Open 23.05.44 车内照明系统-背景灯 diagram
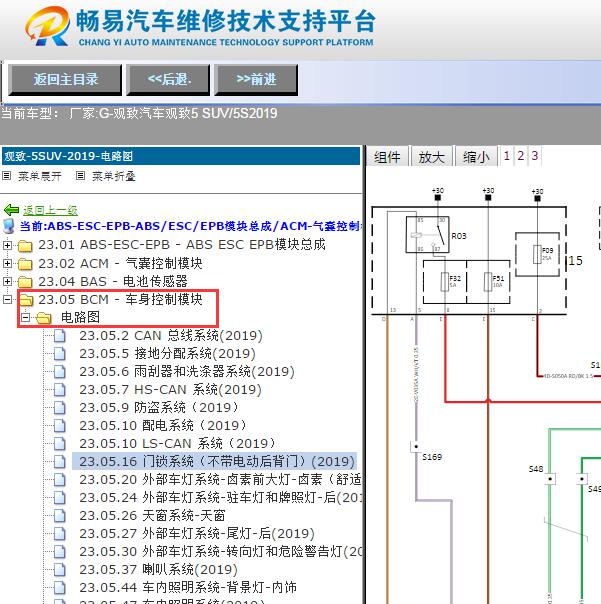The height and width of the screenshot is (604, 601). [188, 587]
